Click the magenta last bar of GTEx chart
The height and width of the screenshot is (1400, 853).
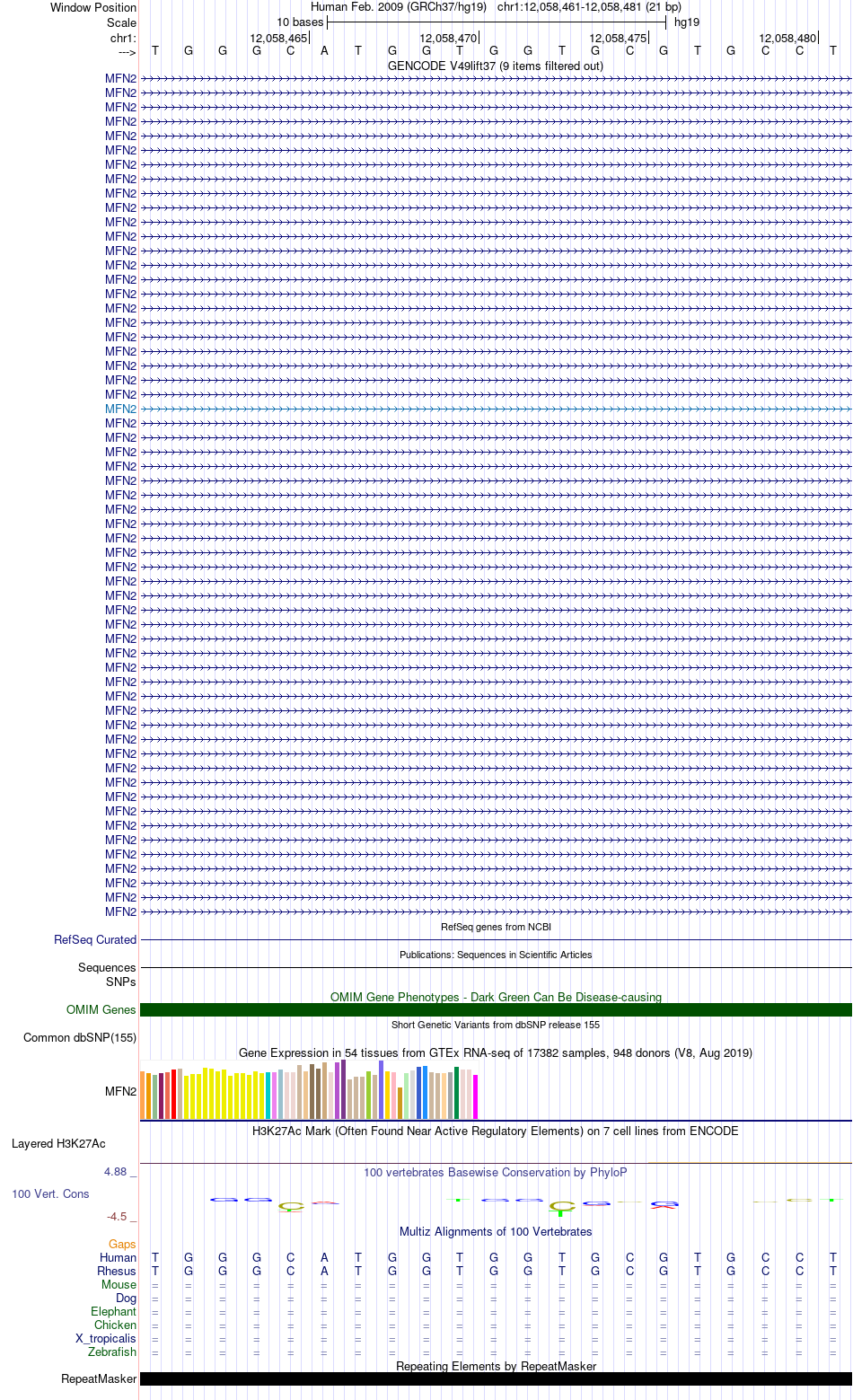[x=476, y=1096]
